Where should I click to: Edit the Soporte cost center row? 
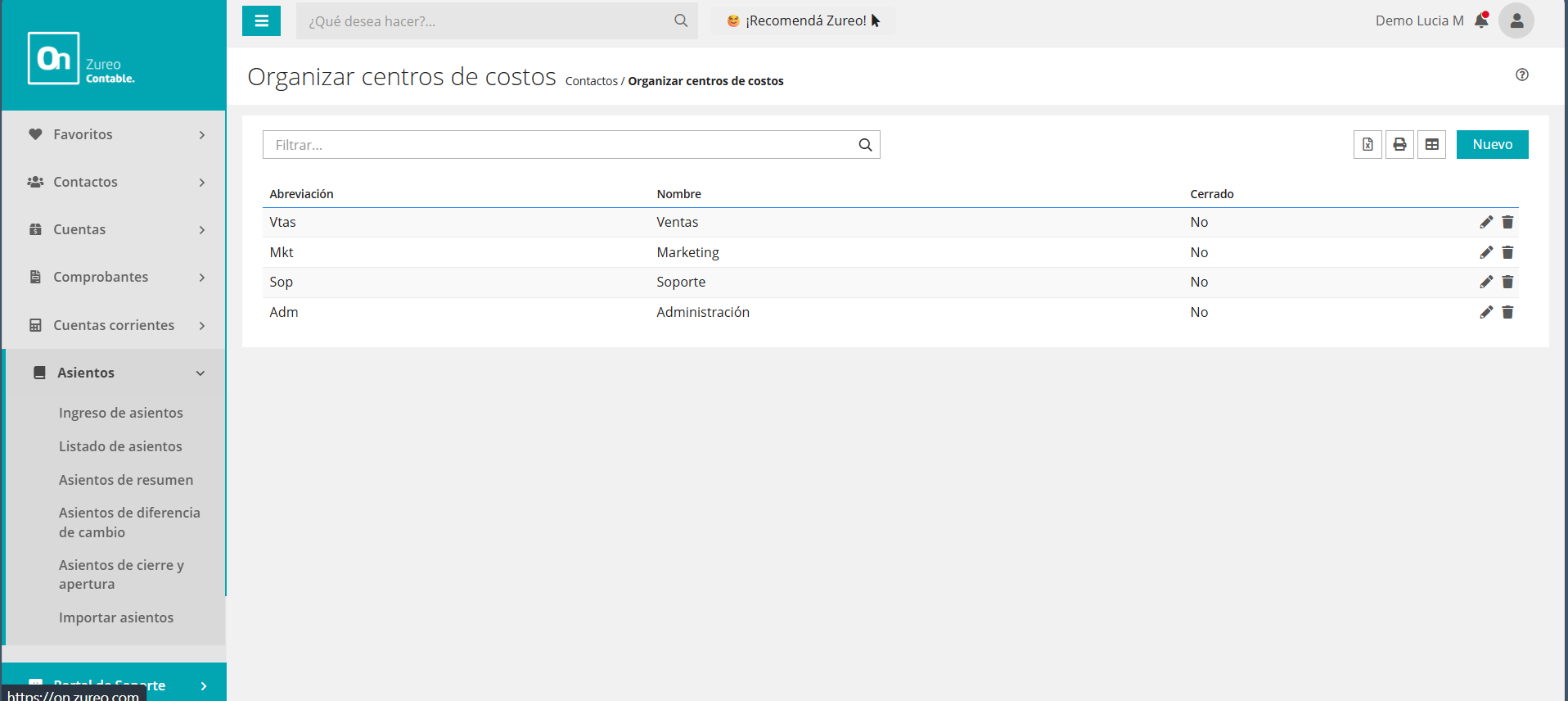(x=1486, y=282)
